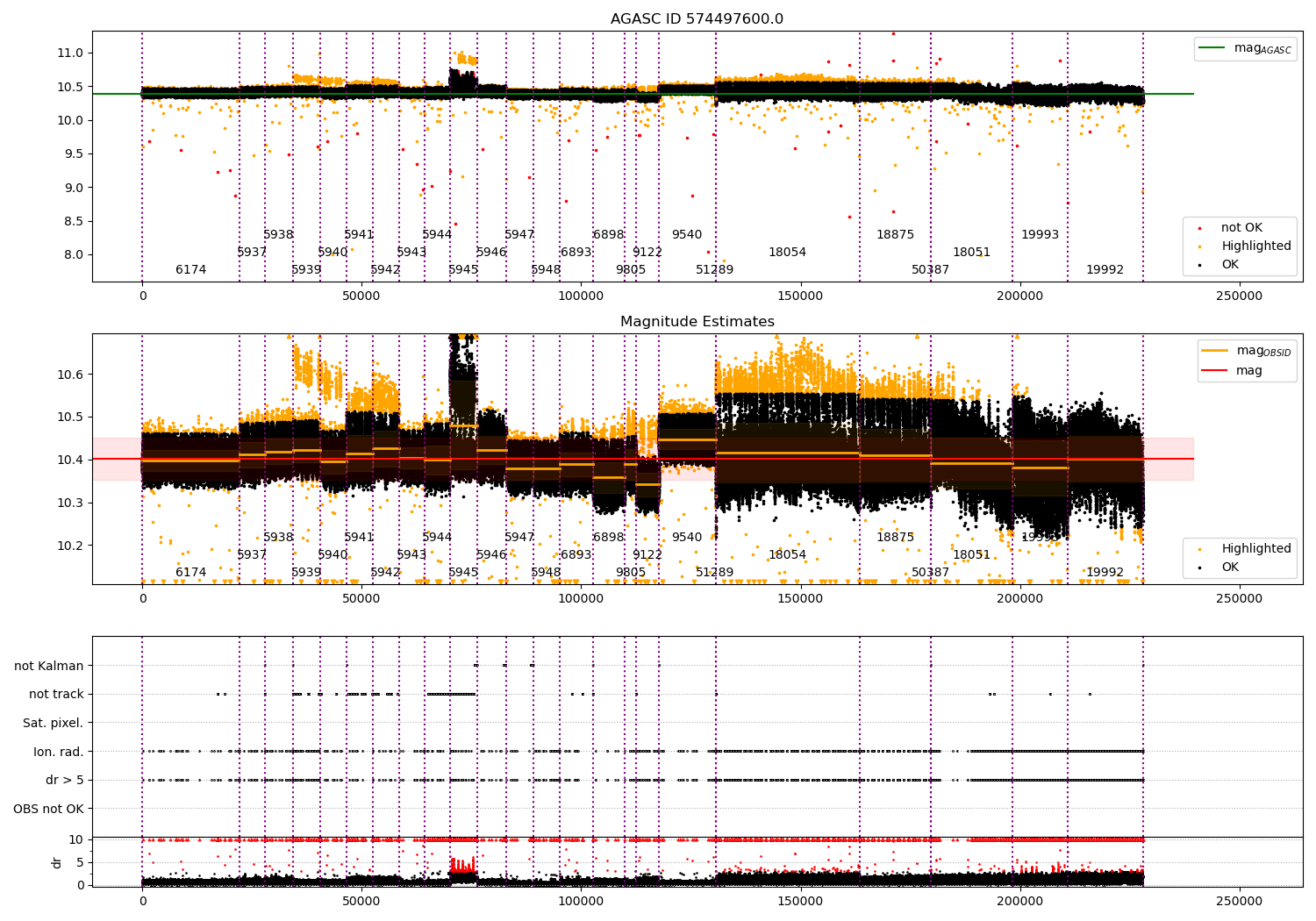Image resolution: width=1316 pixels, height=921 pixels.
Task: Click OBSID label 9122 in top plot
Action: click(x=647, y=252)
